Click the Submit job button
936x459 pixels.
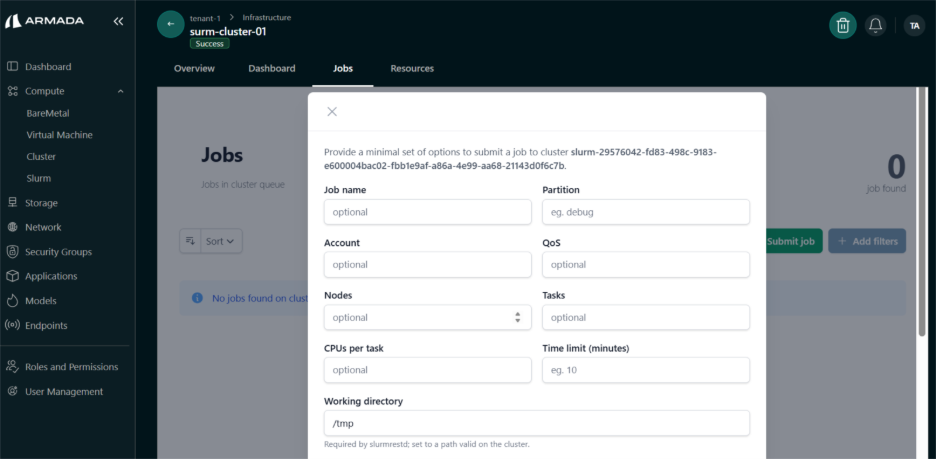[794, 241]
